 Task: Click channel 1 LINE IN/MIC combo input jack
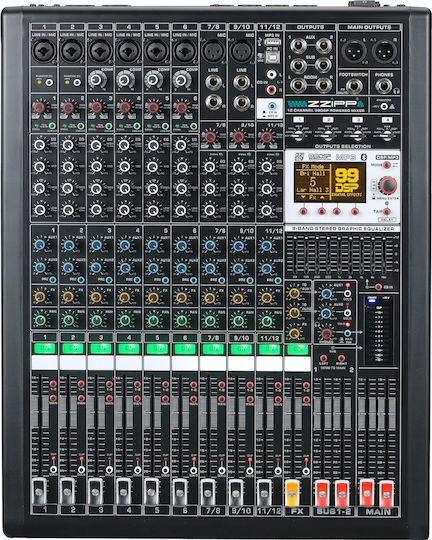coord(44,51)
